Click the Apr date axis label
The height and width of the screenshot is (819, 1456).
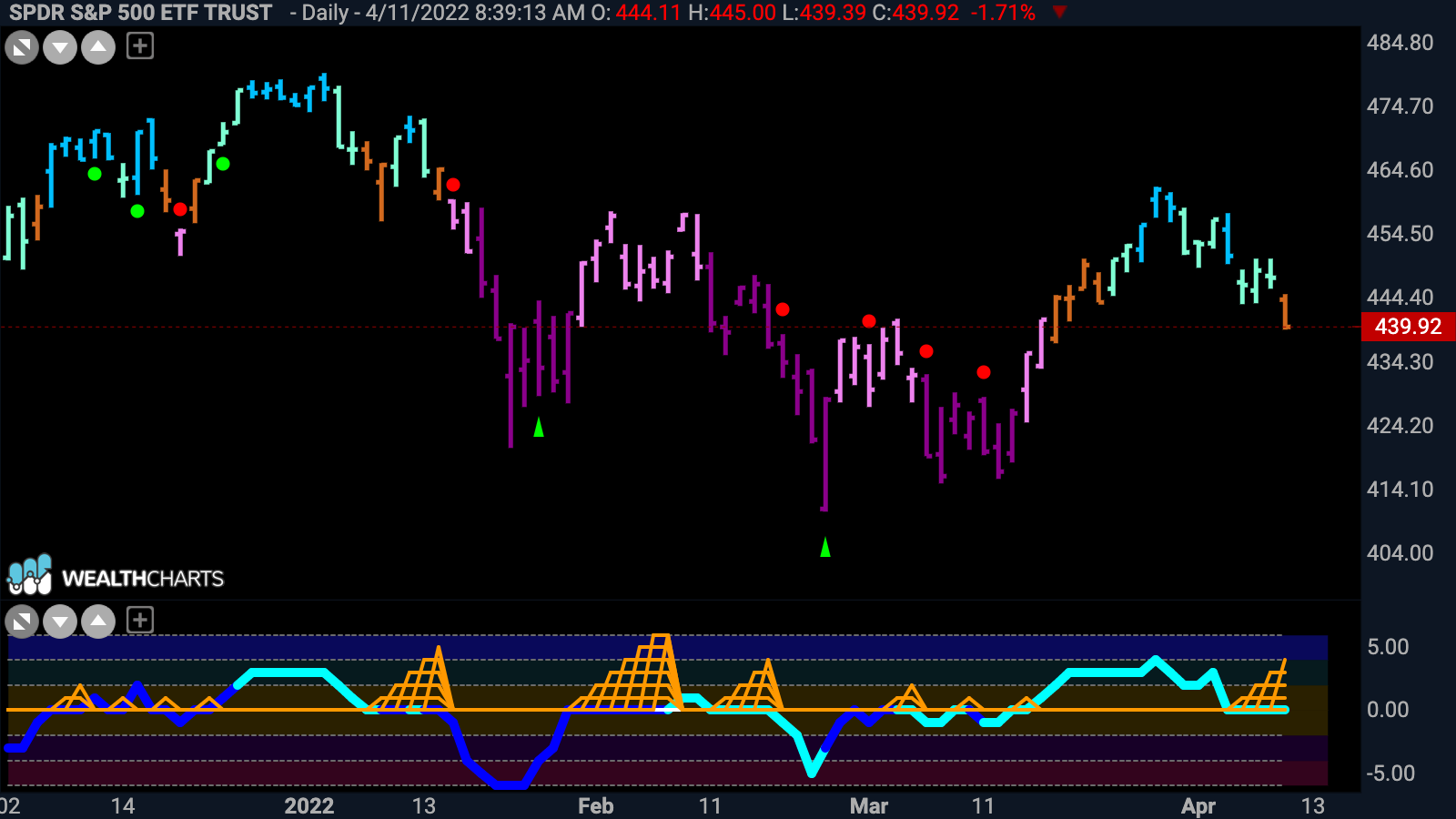[1198, 806]
